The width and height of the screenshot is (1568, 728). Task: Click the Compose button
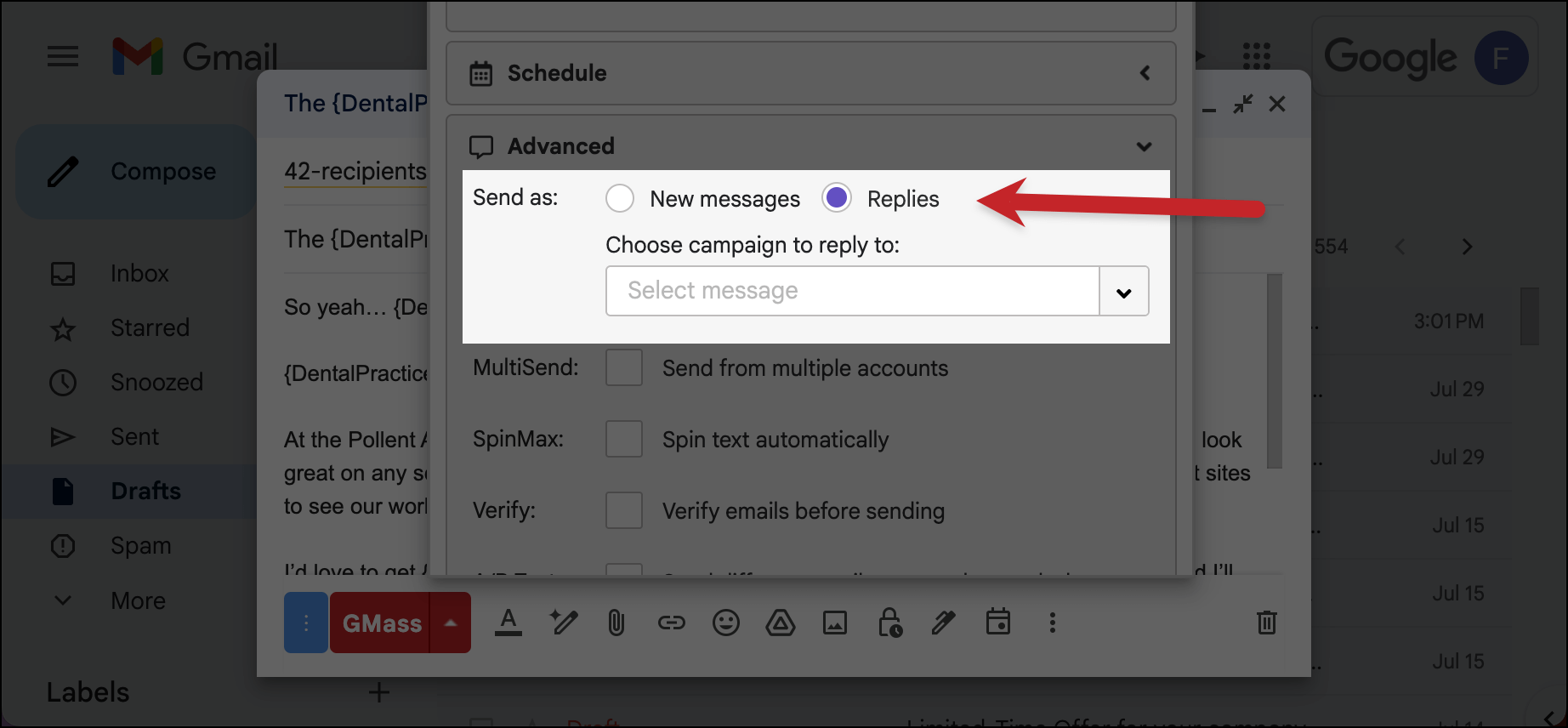[x=136, y=172]
